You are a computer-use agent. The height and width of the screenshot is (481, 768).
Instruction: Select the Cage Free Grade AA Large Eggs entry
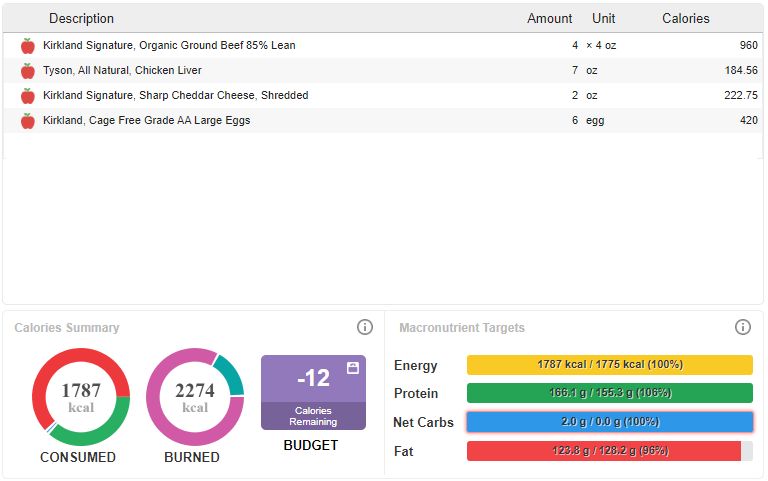click(x=383, y=120)
